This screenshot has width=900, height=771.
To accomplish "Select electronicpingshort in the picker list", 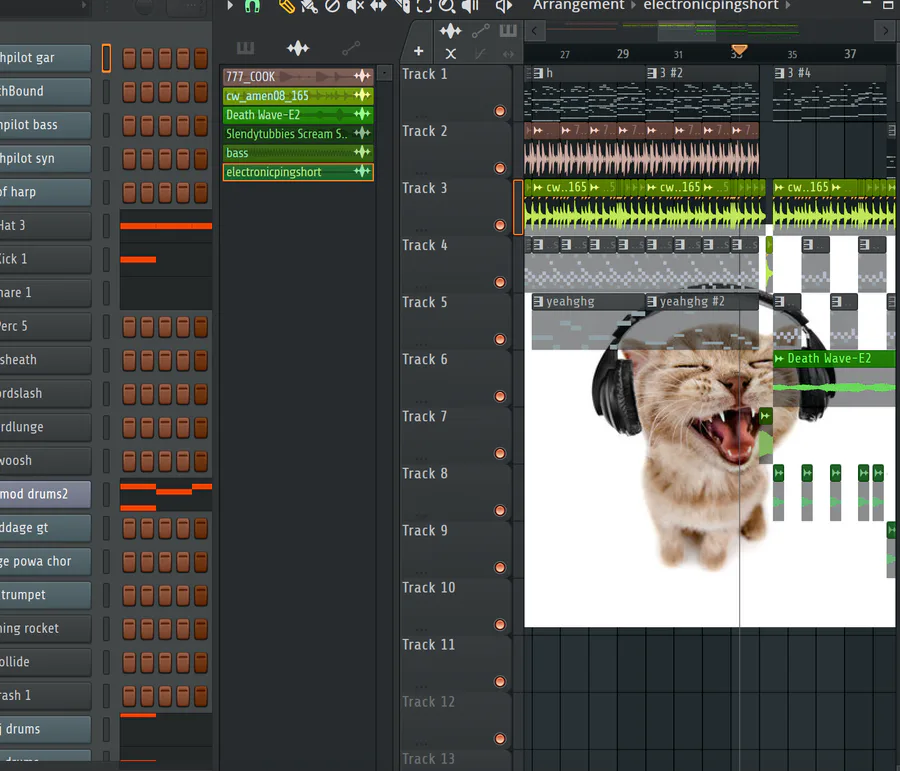I will (298, 172).
